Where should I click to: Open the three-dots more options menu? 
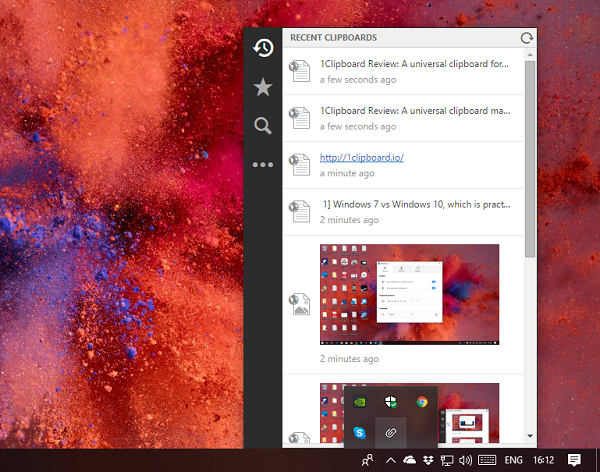pyautogui.click(x=263, y=165)
